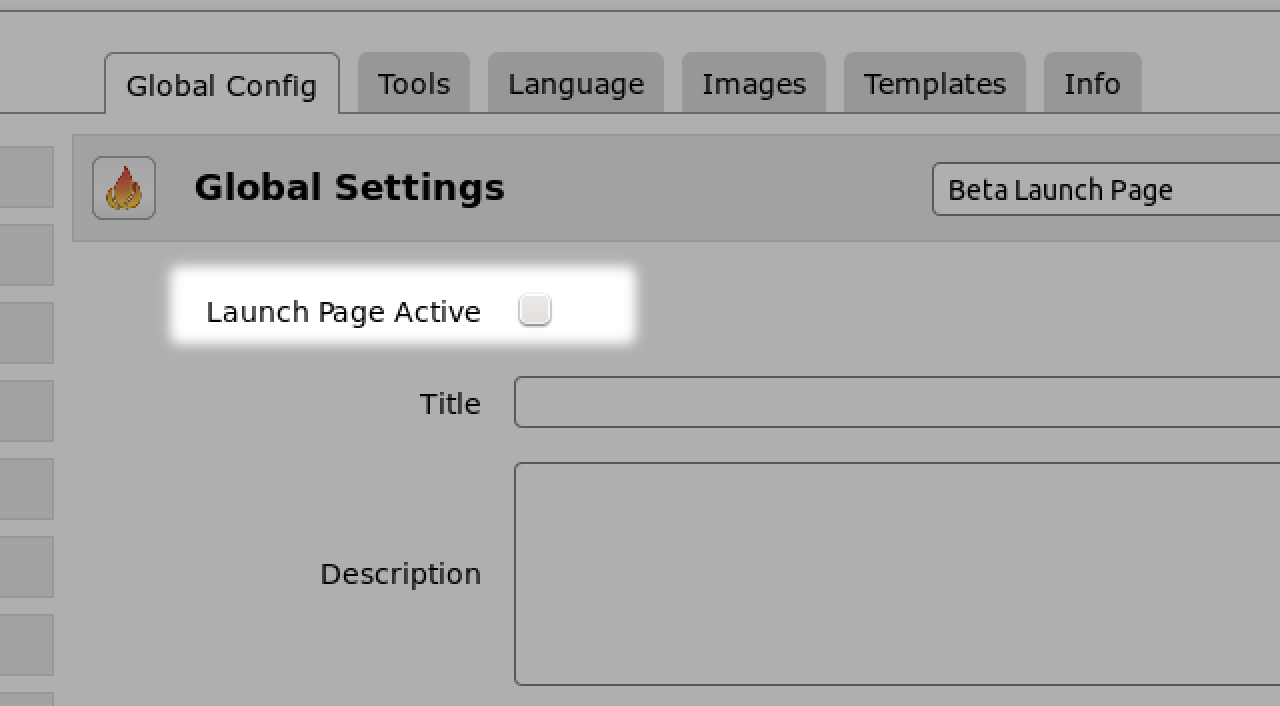Open the Tools tab
Image resolution: width=1280 pixels, height=706 pixels.
414,84
